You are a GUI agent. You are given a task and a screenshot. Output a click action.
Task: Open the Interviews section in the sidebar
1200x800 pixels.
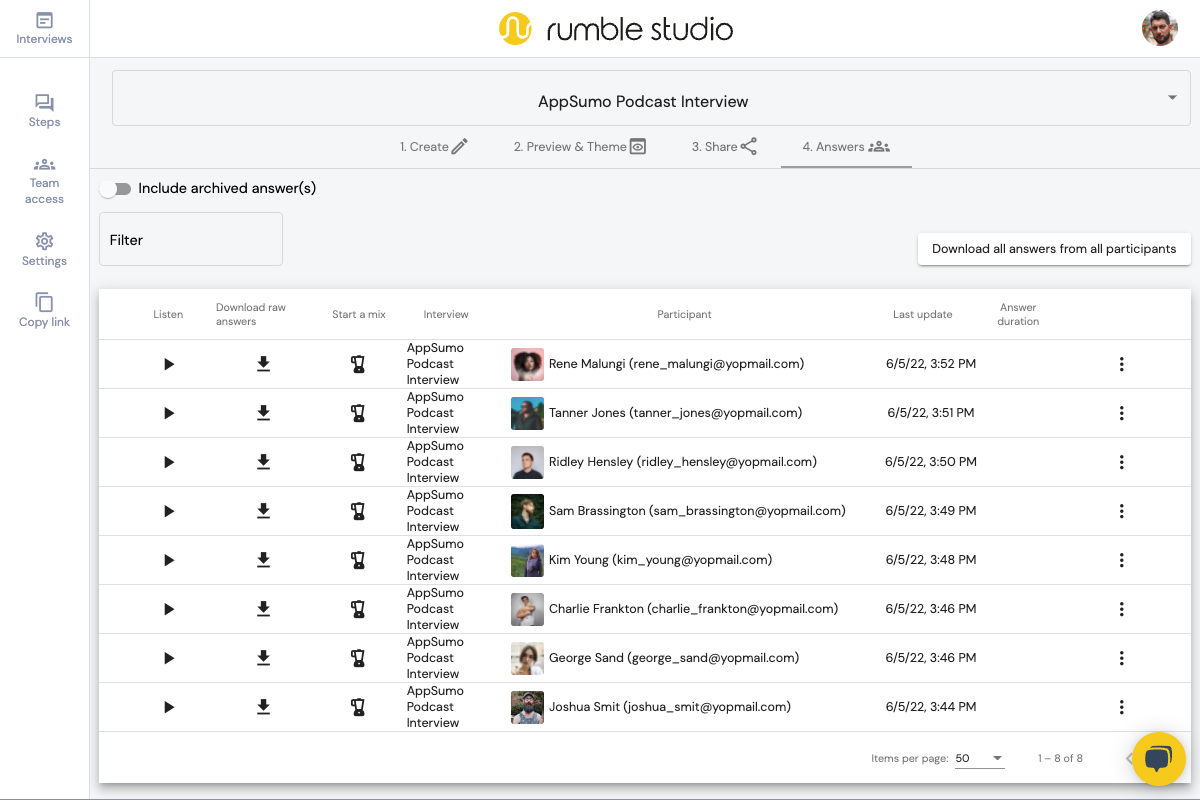point(44,28)
